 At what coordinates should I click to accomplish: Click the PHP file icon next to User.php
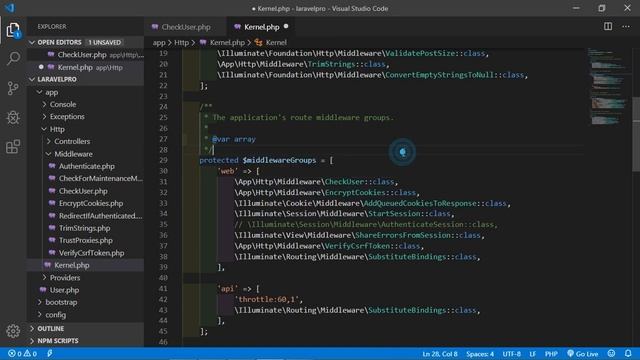(x=43, y=290)
